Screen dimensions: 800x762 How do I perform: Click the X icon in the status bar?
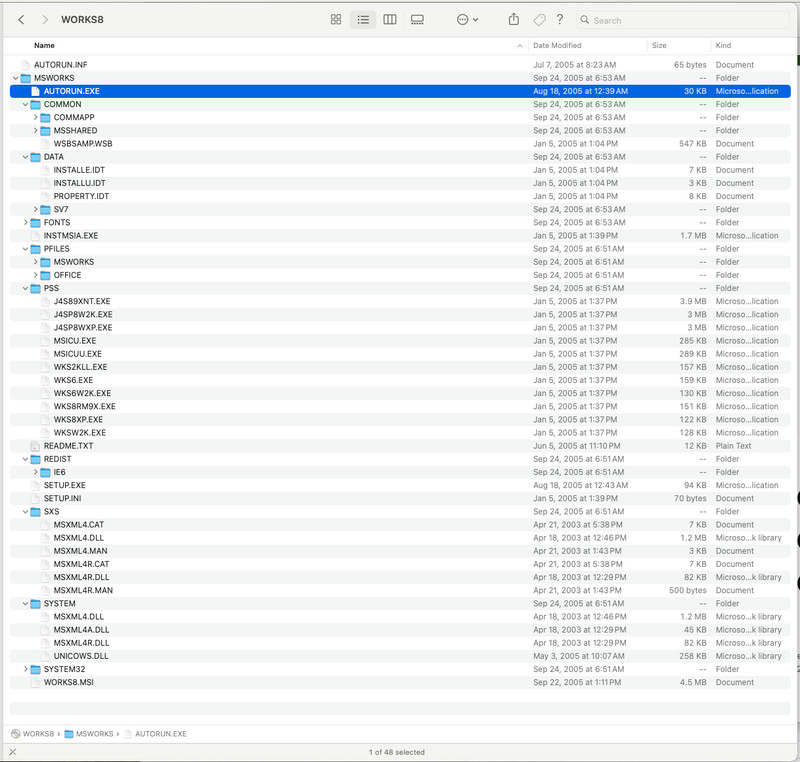13,752
